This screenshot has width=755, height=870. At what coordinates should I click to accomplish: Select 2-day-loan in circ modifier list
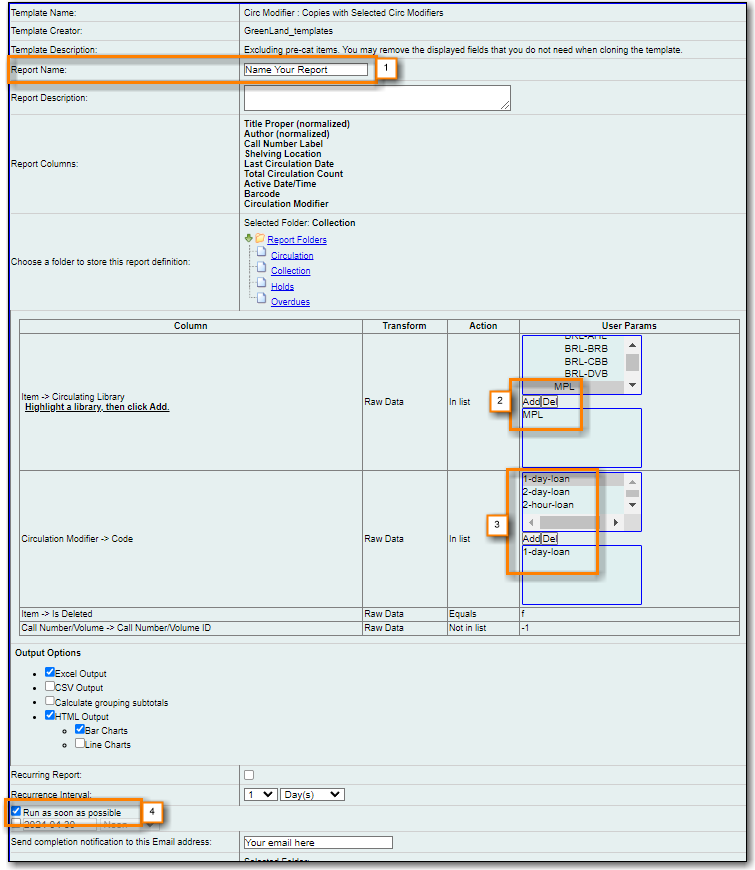546,492
